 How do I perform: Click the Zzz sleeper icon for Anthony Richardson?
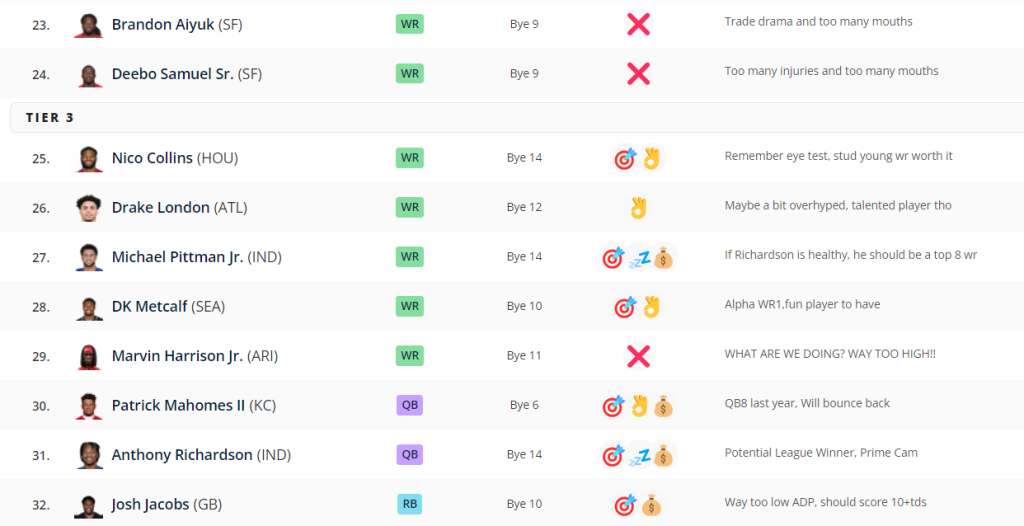click(639, 456)
